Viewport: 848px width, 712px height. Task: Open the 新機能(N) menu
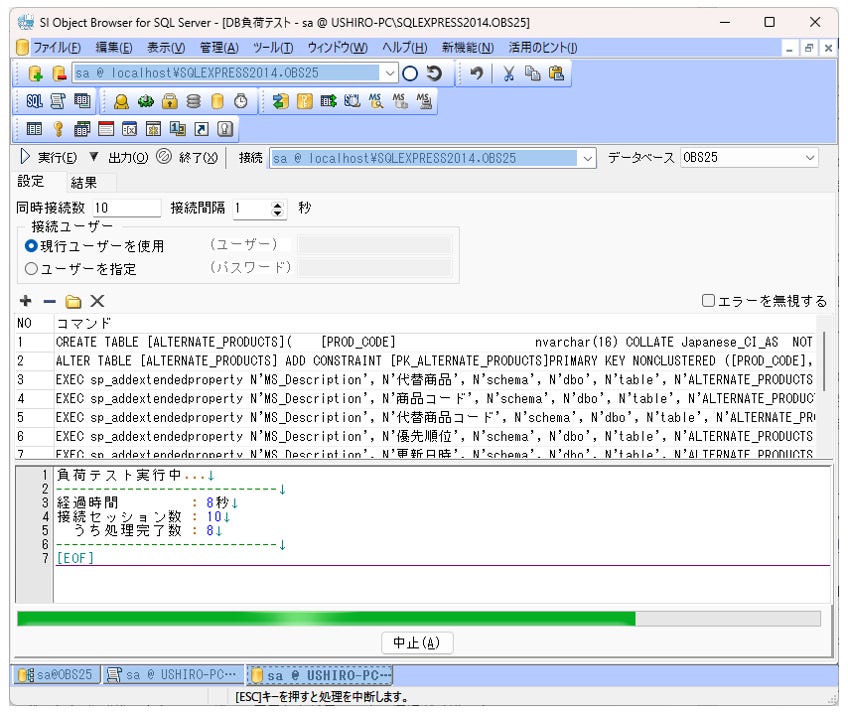pos(468,48)
